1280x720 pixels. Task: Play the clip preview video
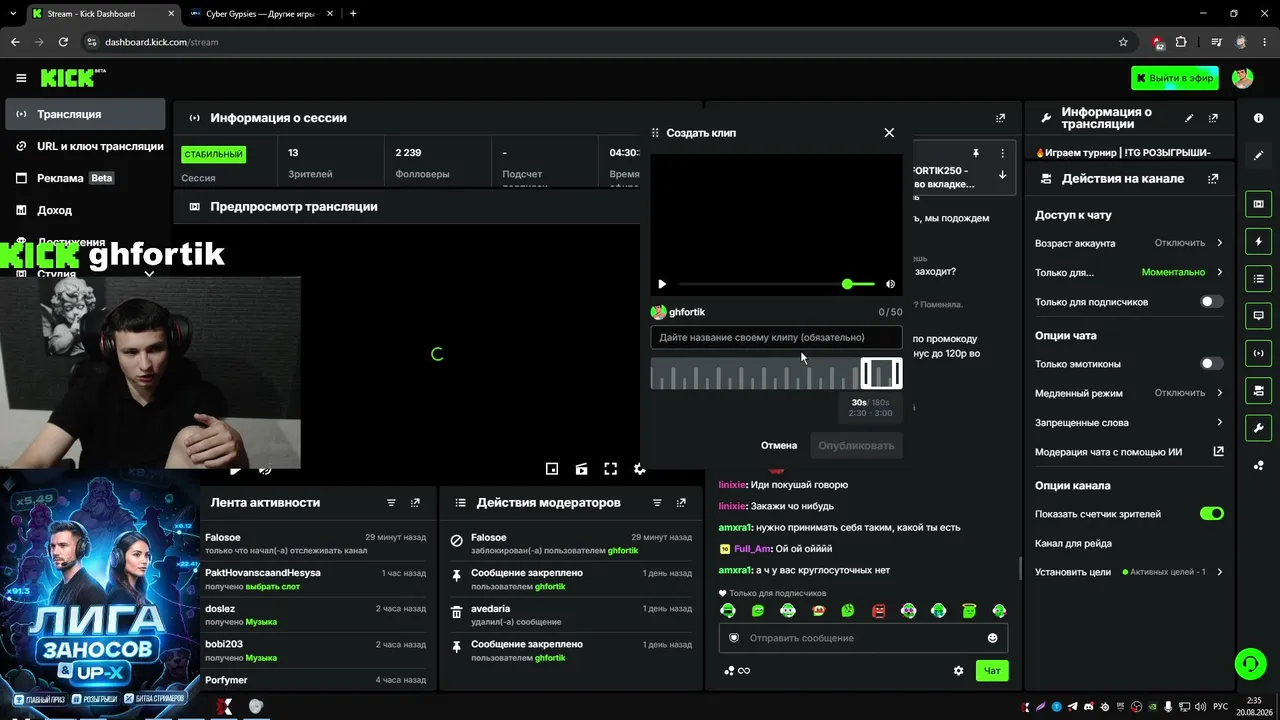[662, 284]
